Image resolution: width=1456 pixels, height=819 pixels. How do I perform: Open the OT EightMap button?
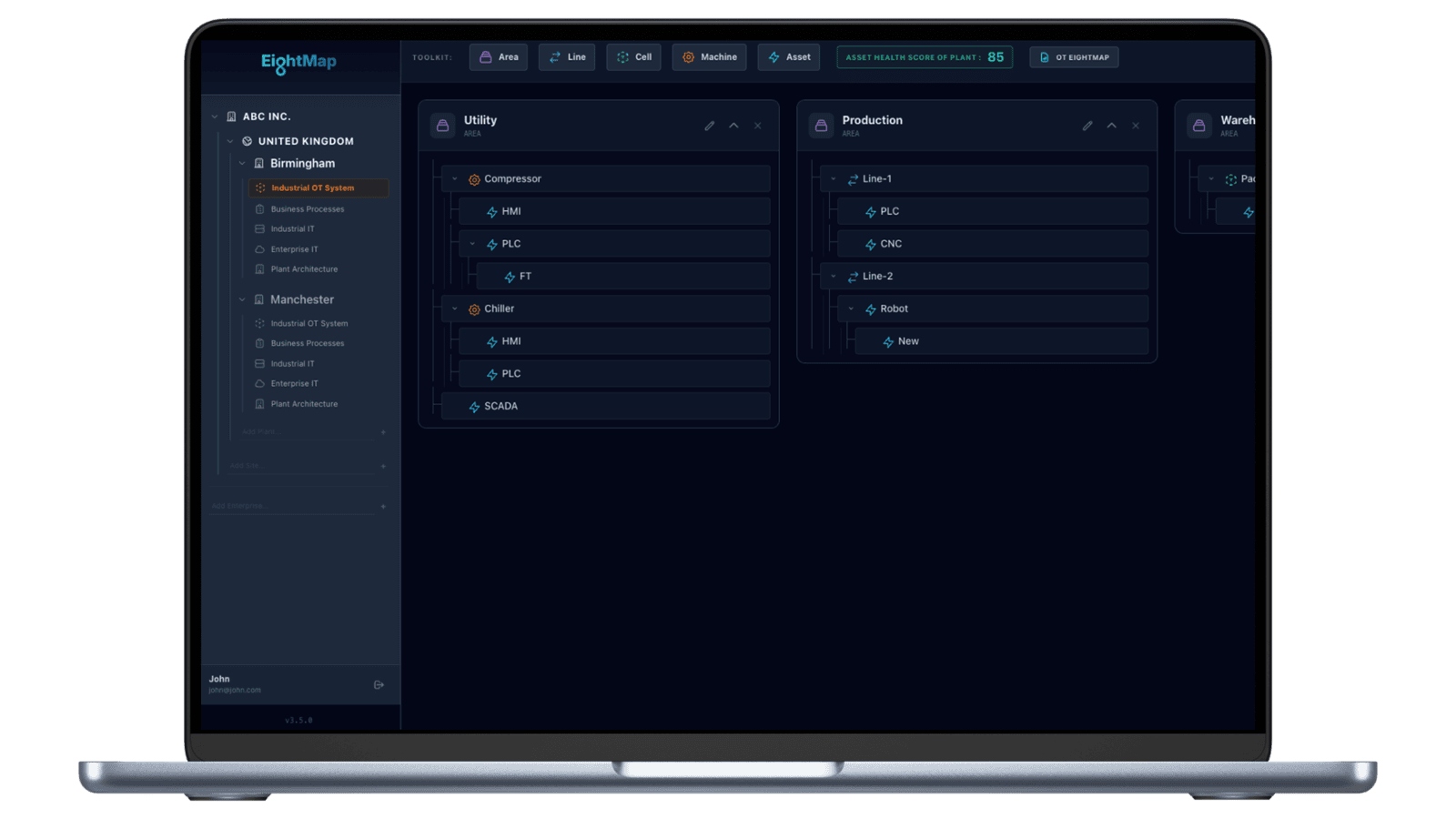(x=1074, y=57)
